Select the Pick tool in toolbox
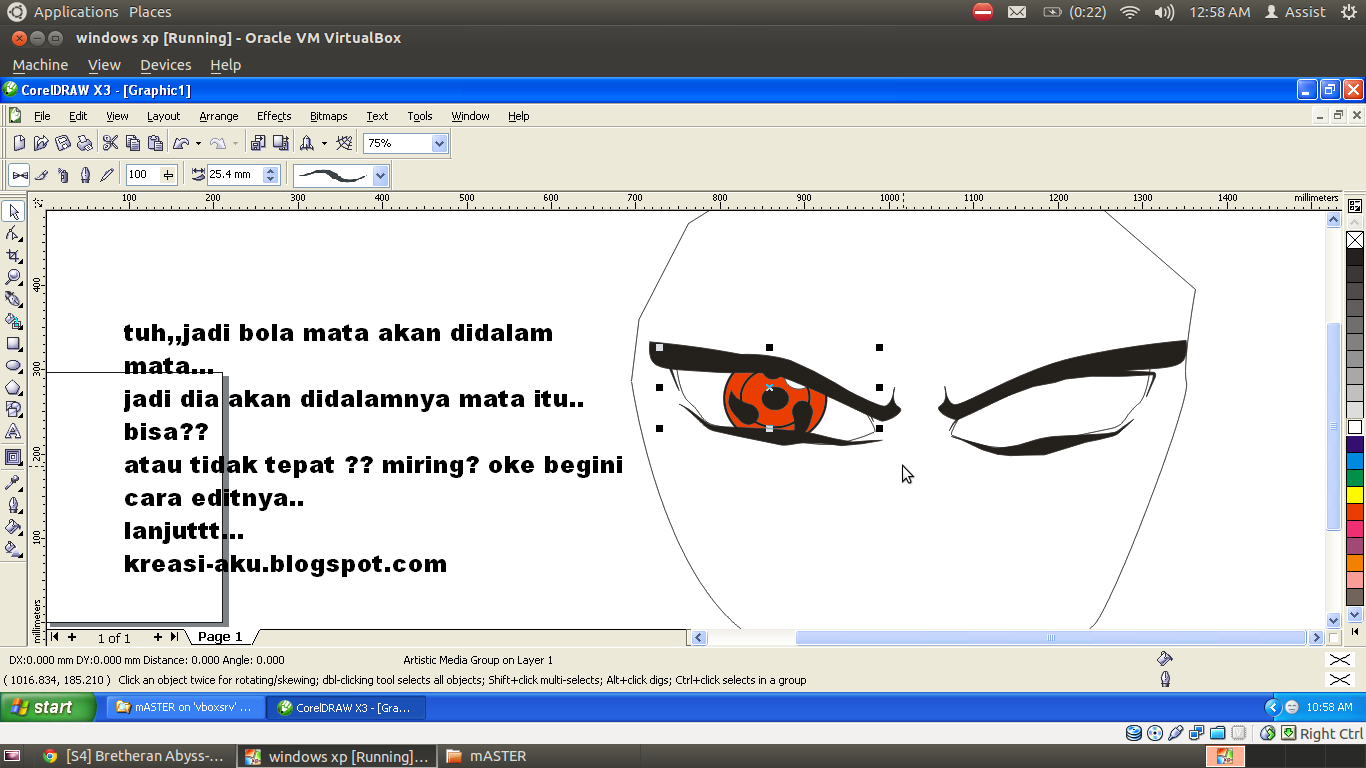This screenshot has width=1366, height=768. [13, 211]
